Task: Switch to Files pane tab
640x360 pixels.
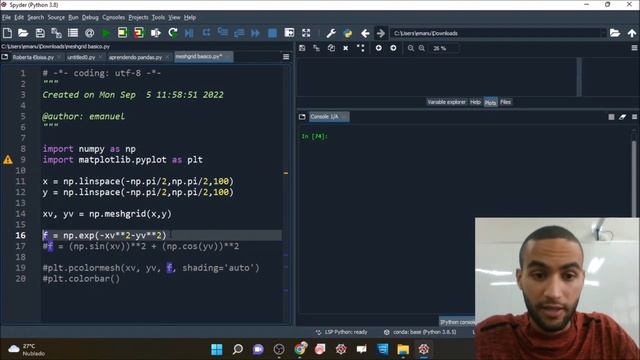Action: [x=505, y=102]
